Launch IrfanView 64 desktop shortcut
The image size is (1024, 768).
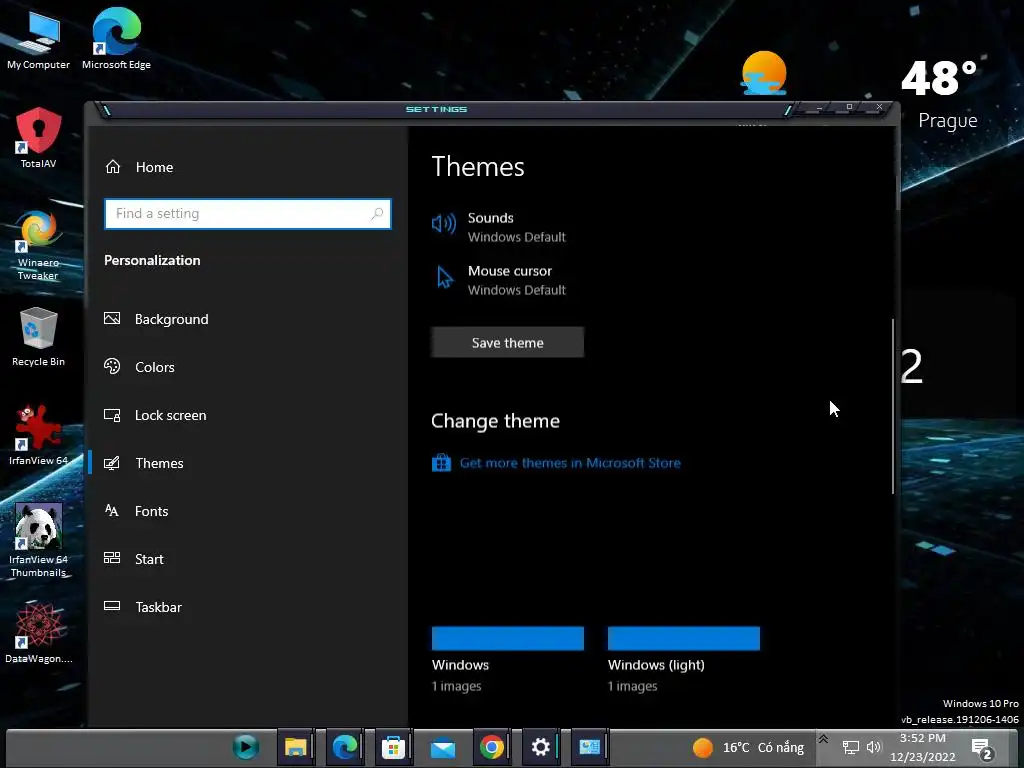[x=38, y=435]
